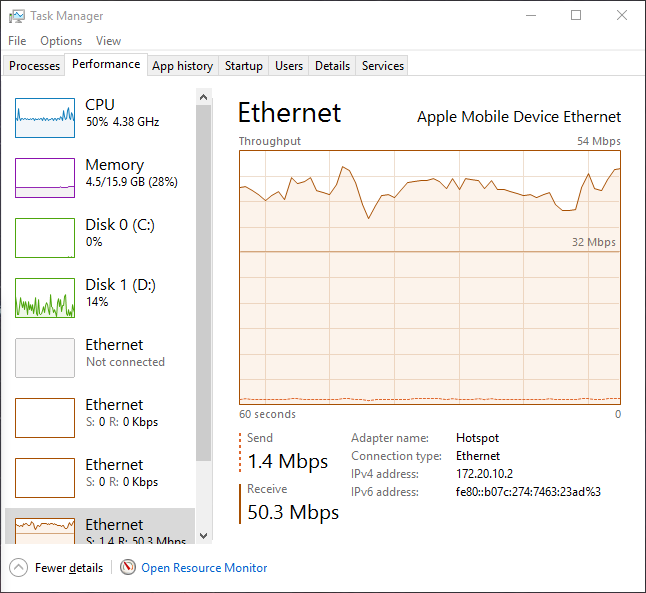Switch to the Services tab
The height and width of the screenshot is (593, 646).
pyautogui.click(x=383, y=66)
